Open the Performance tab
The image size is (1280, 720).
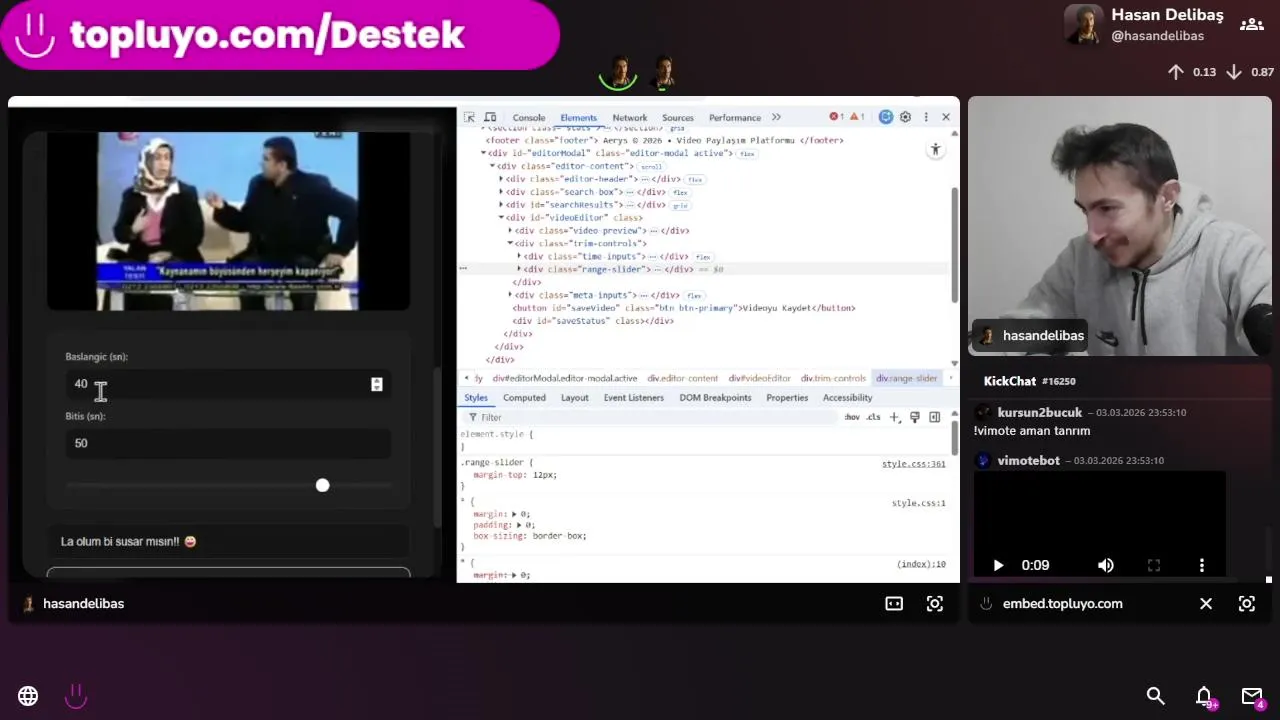(735, 118)
